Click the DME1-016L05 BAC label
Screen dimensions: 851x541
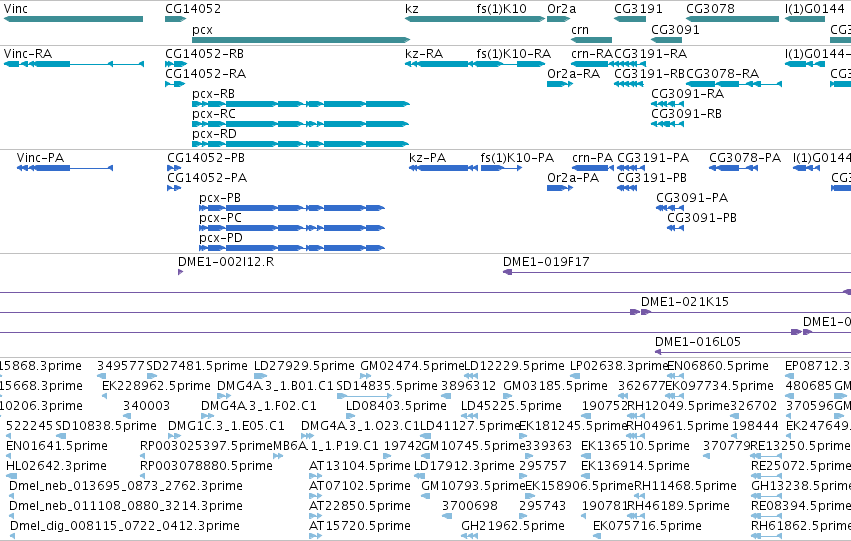point(698,341)
